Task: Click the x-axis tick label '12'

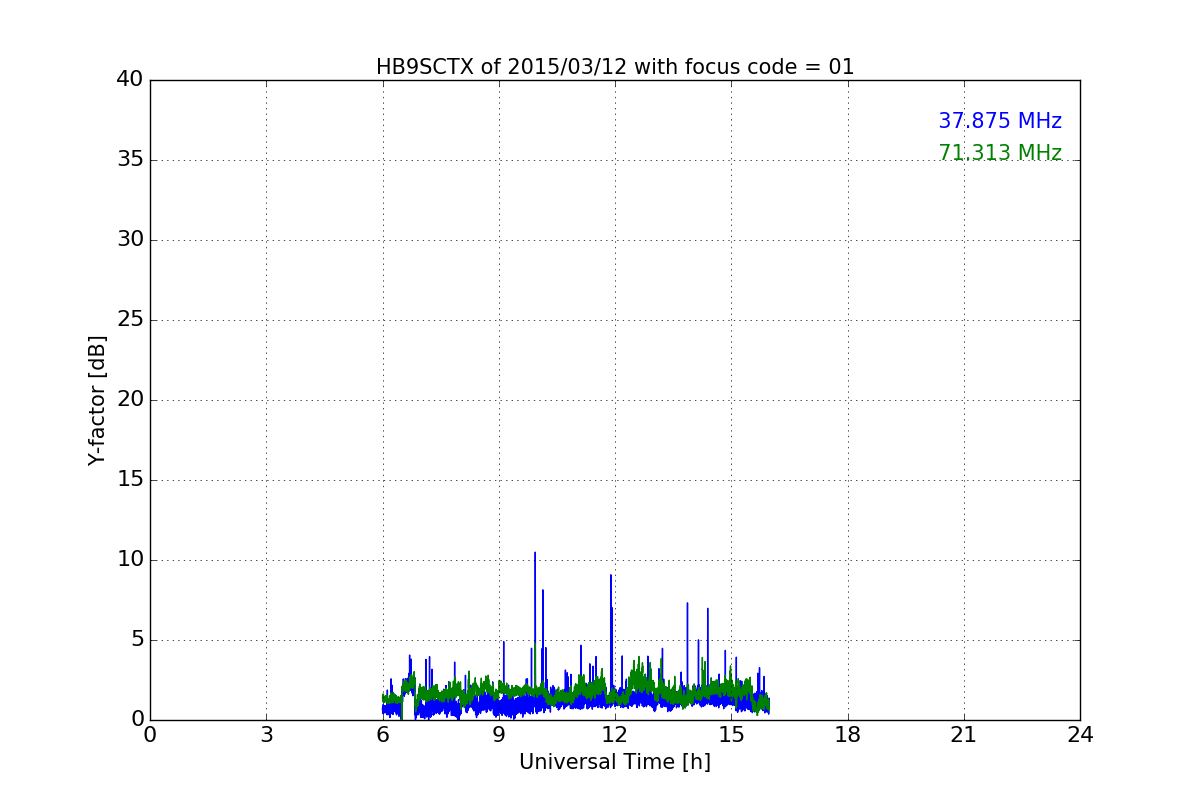Action: pyautogui.click(x=615, y=735)
